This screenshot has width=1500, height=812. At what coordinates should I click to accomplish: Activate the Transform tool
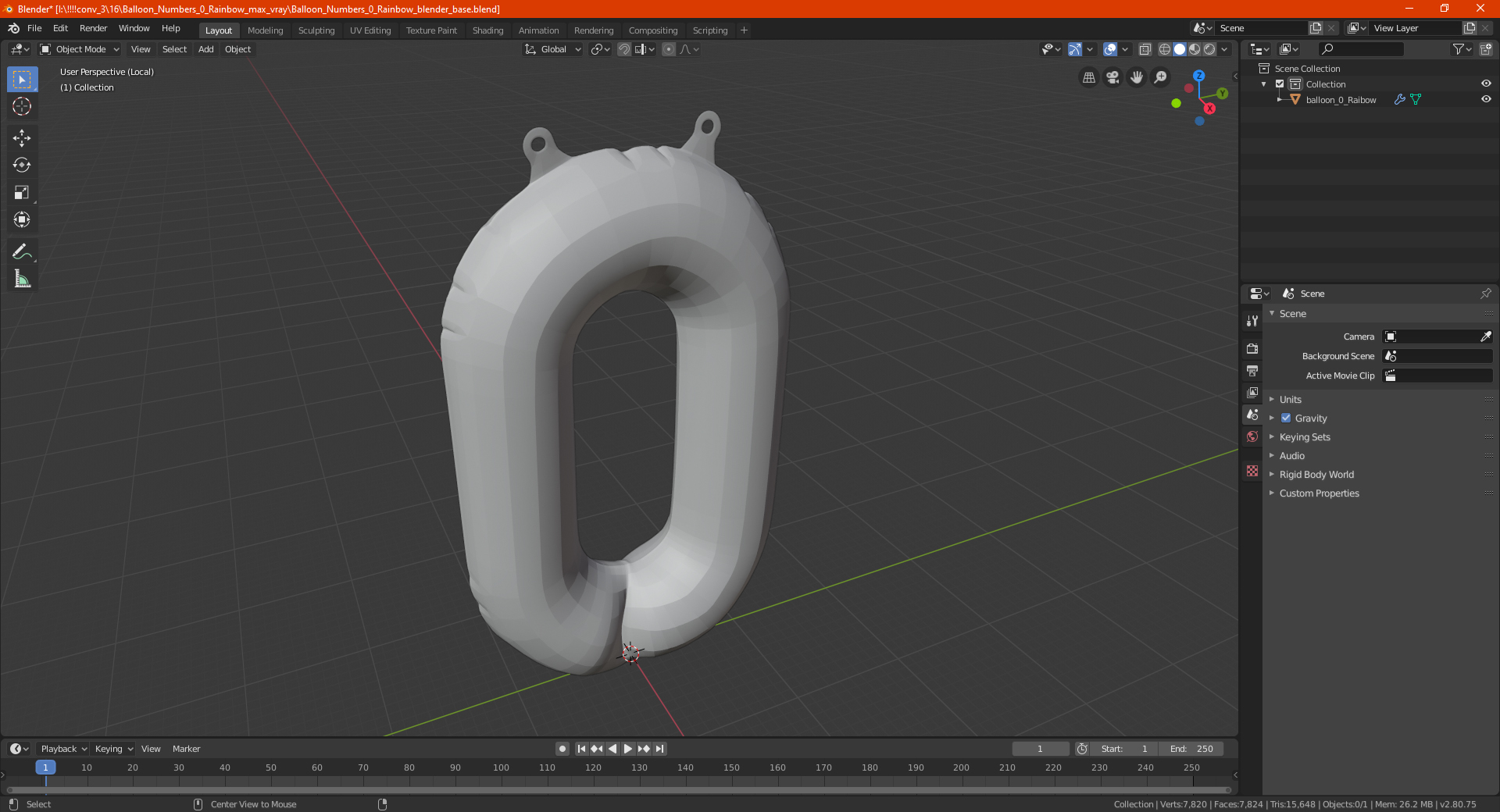click(22, 219)
